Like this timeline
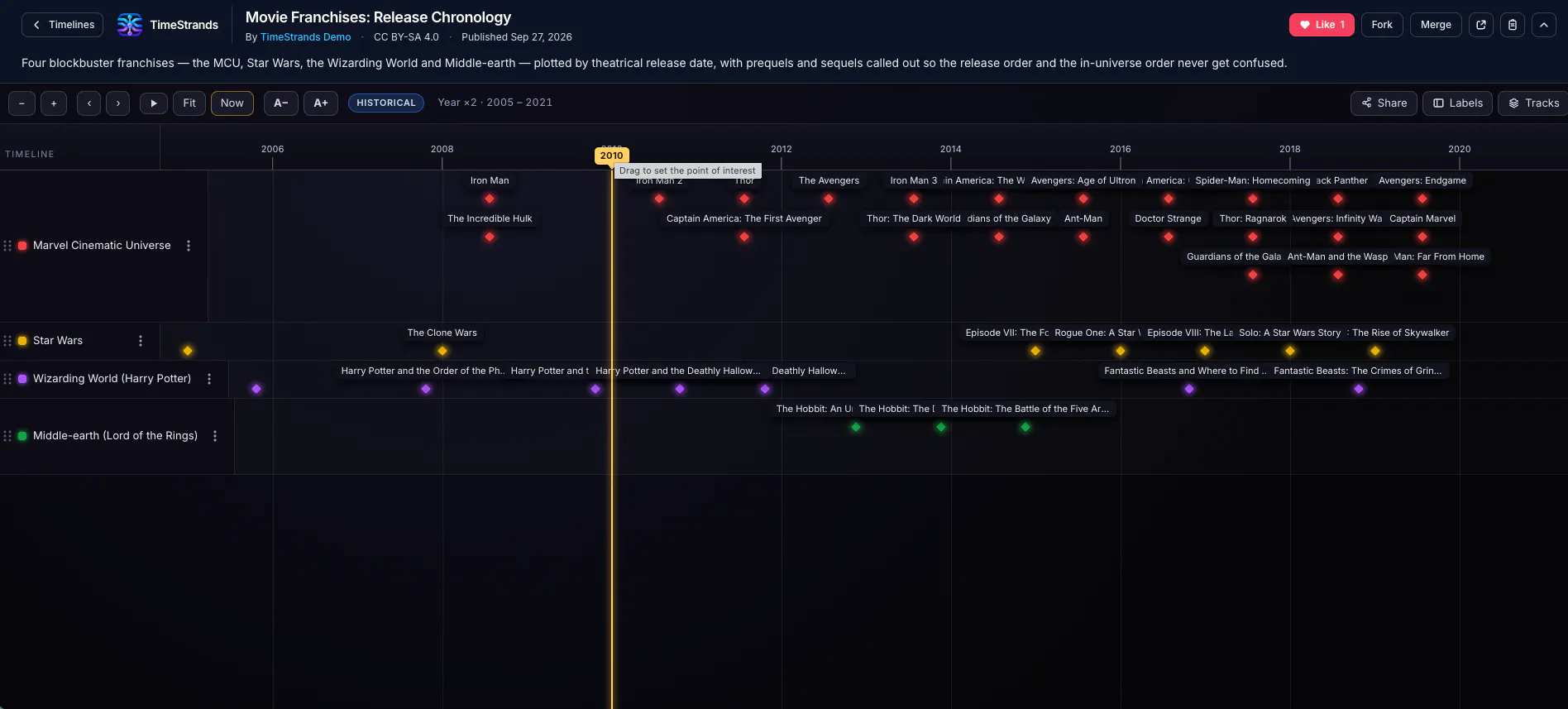 (1322, 25)
